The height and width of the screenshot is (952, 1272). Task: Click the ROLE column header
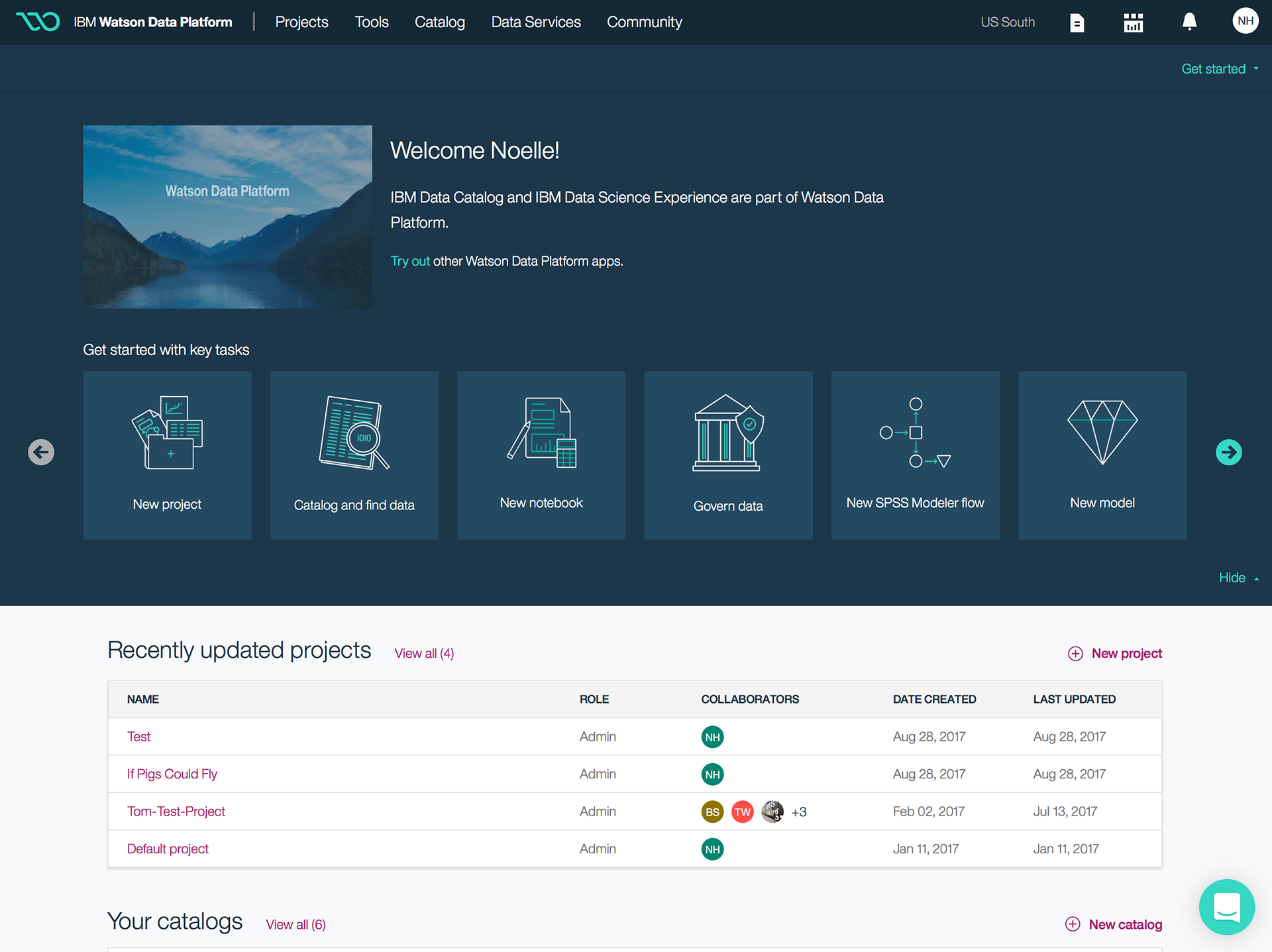594,699
